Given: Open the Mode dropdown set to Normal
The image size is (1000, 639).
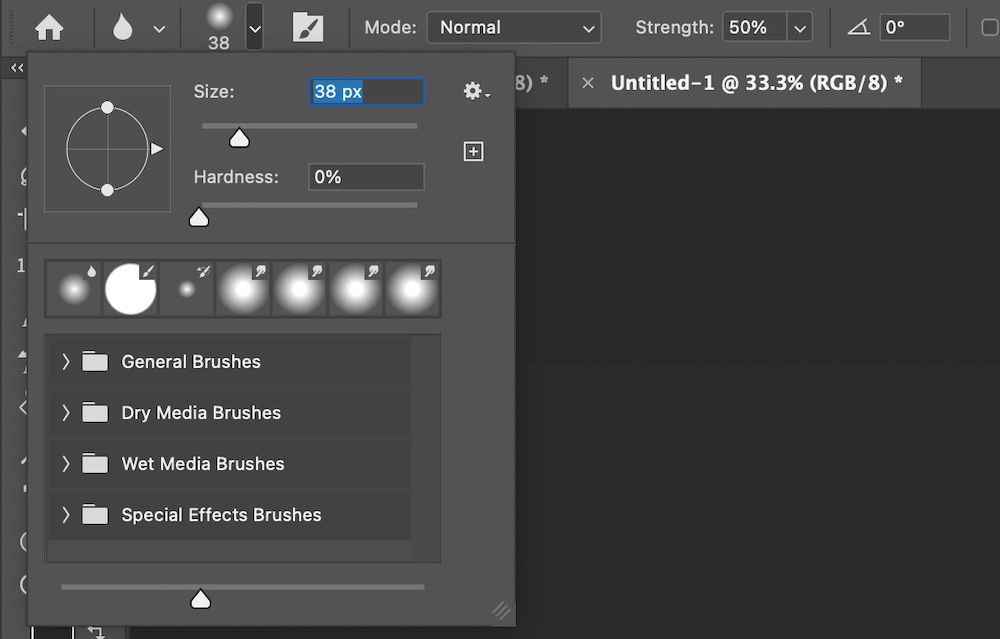Looking at the screenshot, I should point(513,28).
